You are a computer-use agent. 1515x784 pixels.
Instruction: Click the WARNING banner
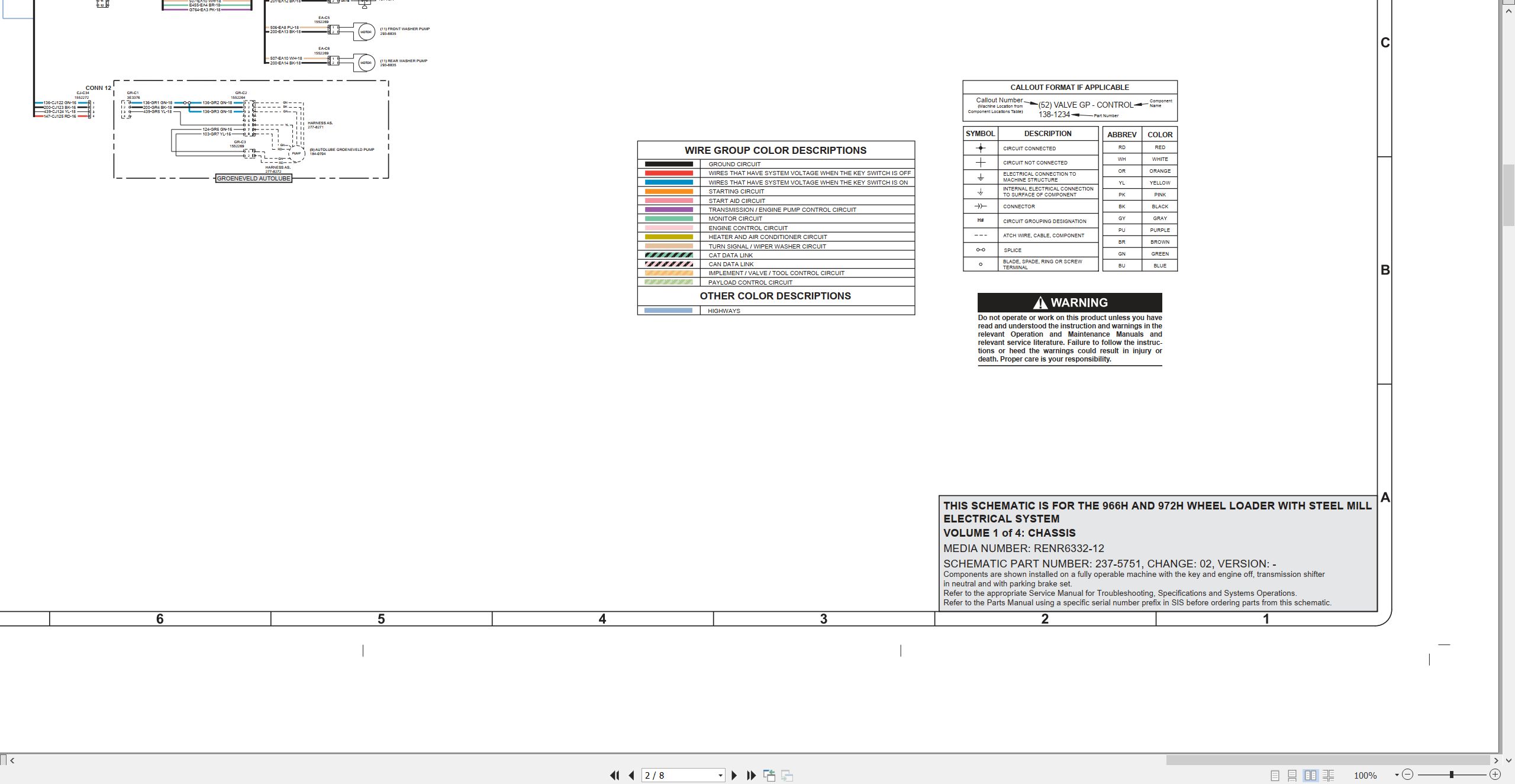click(1069, 302)
